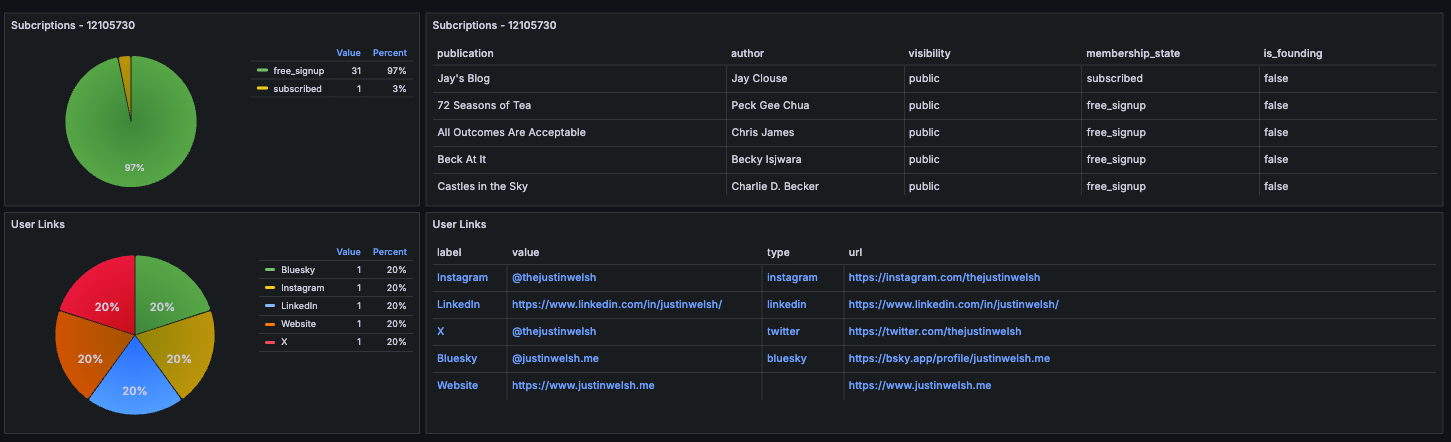Select the Becky Isjwara author cell
The image size is (1451, 442).
(x=766, y=159)
